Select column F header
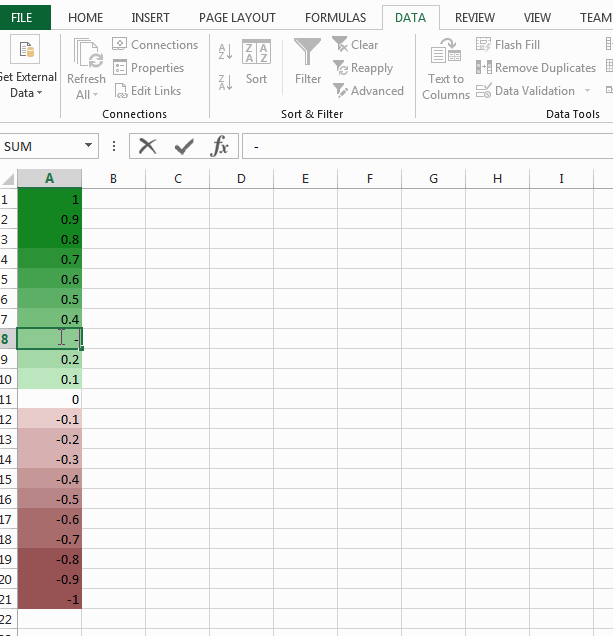 (x=370, y=179)
